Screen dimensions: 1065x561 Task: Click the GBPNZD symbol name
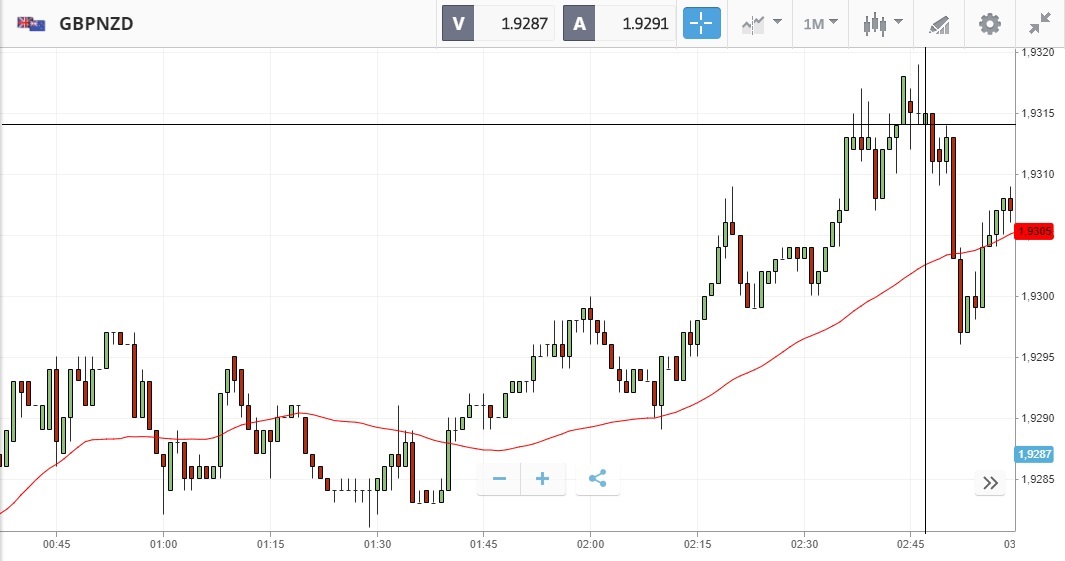click(96, 23)
